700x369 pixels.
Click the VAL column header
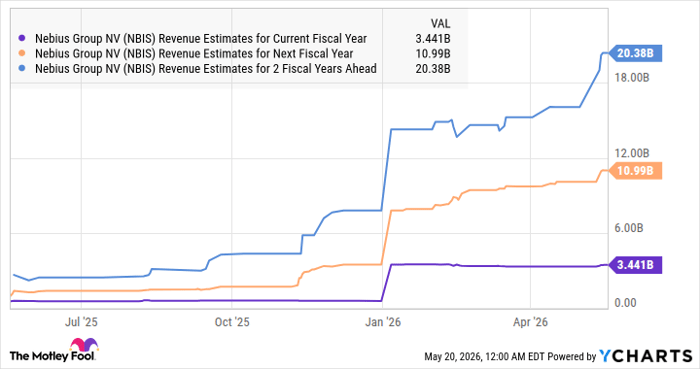click(x=440, y=24)
